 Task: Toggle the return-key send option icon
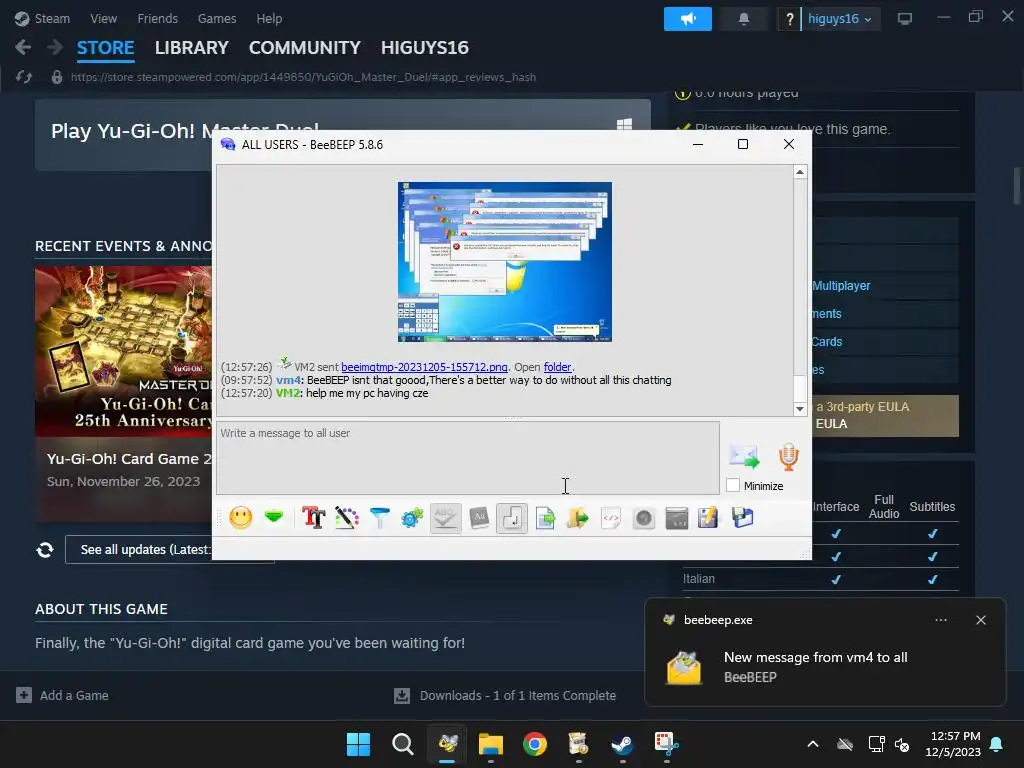(511, 518)
